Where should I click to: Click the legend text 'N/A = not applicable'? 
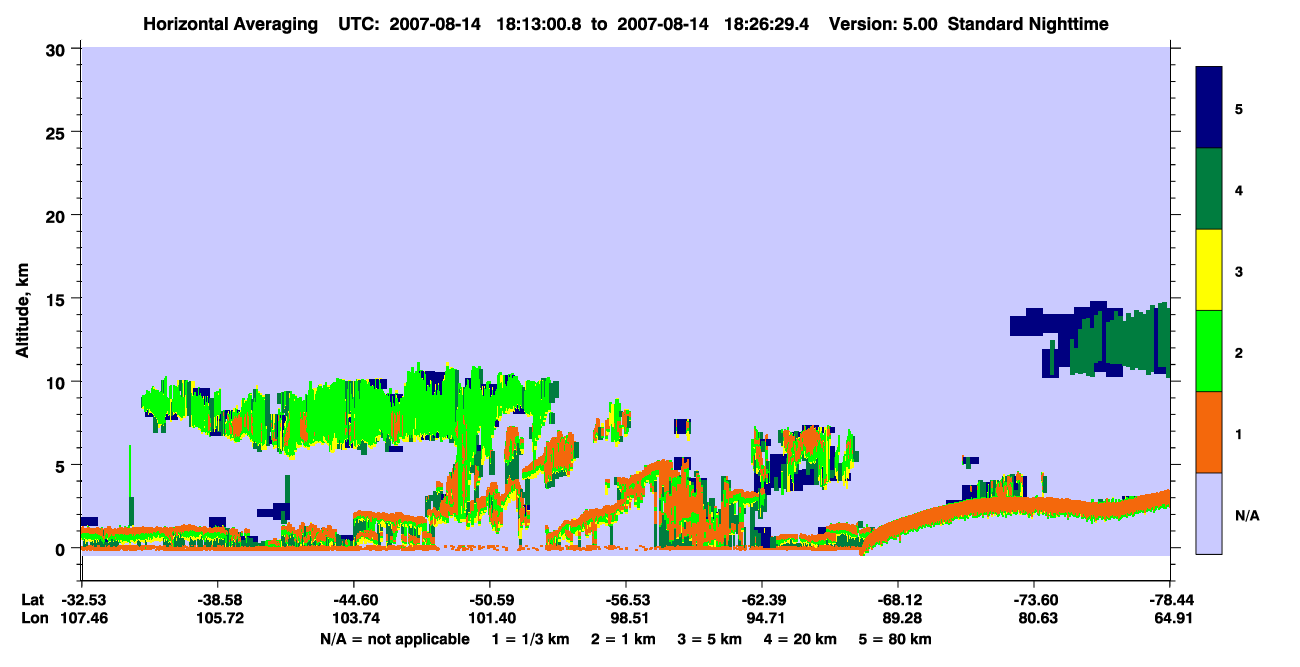[395, 639]
